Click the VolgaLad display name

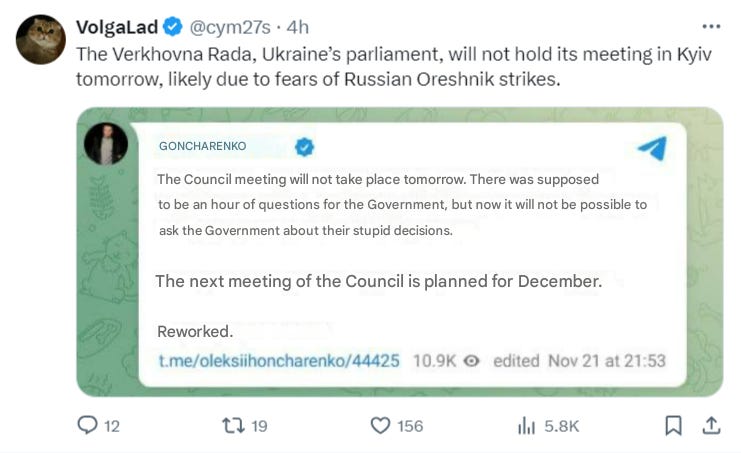tap(116, 27)
